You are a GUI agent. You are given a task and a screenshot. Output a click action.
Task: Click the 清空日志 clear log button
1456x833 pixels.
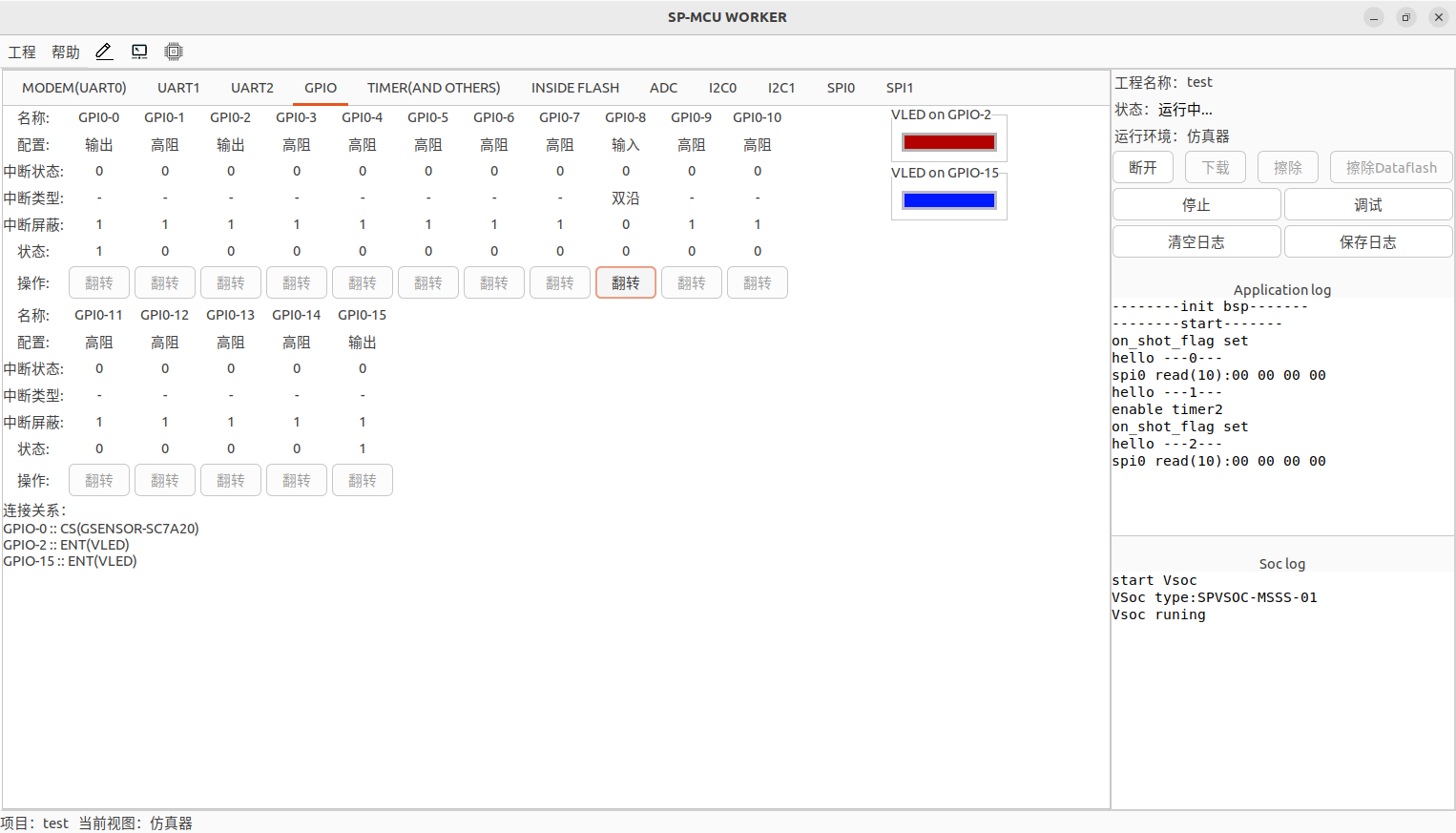1196,241
